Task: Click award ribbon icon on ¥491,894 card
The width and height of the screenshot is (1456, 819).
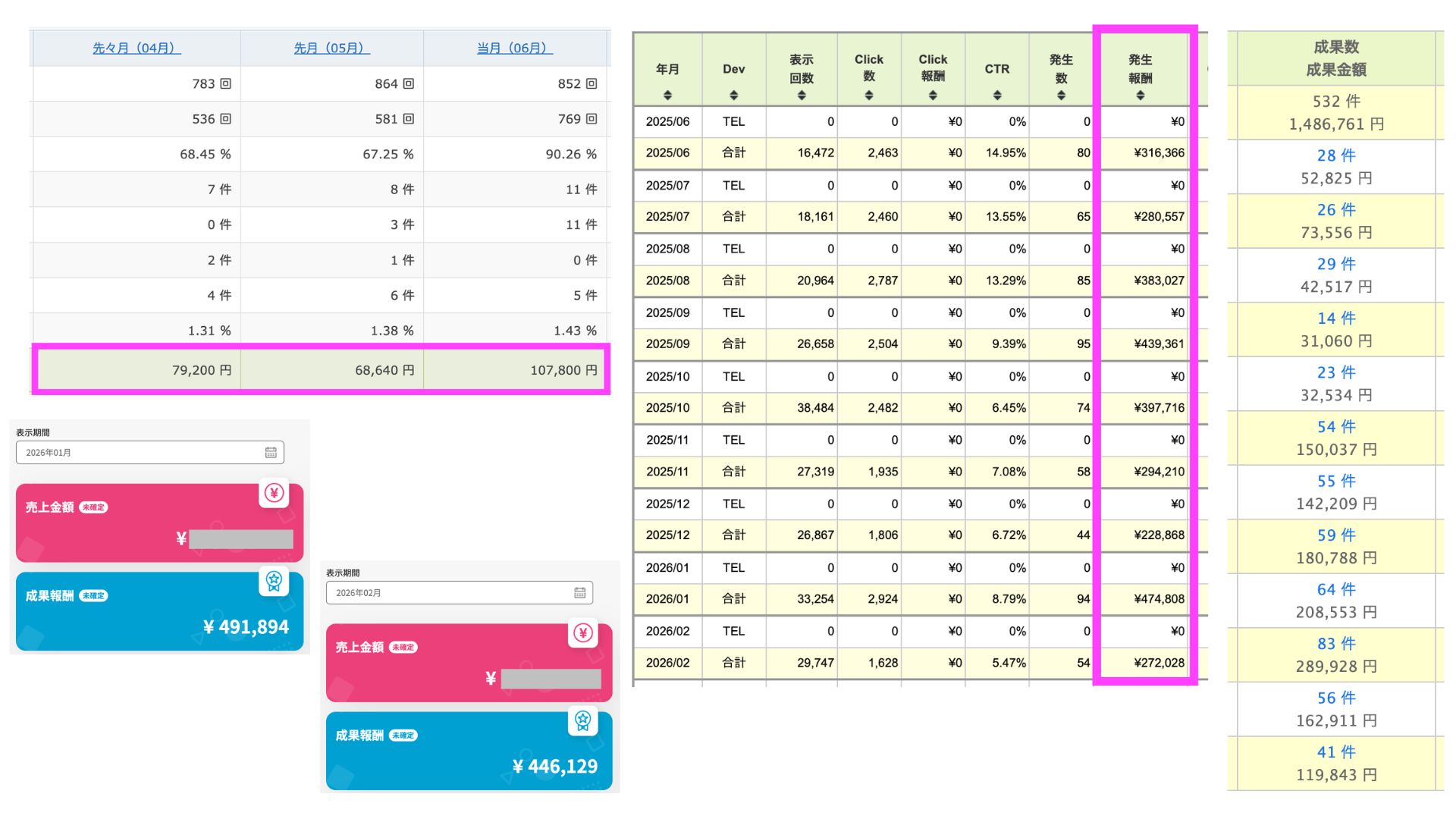Action: [x=274, y=581]
